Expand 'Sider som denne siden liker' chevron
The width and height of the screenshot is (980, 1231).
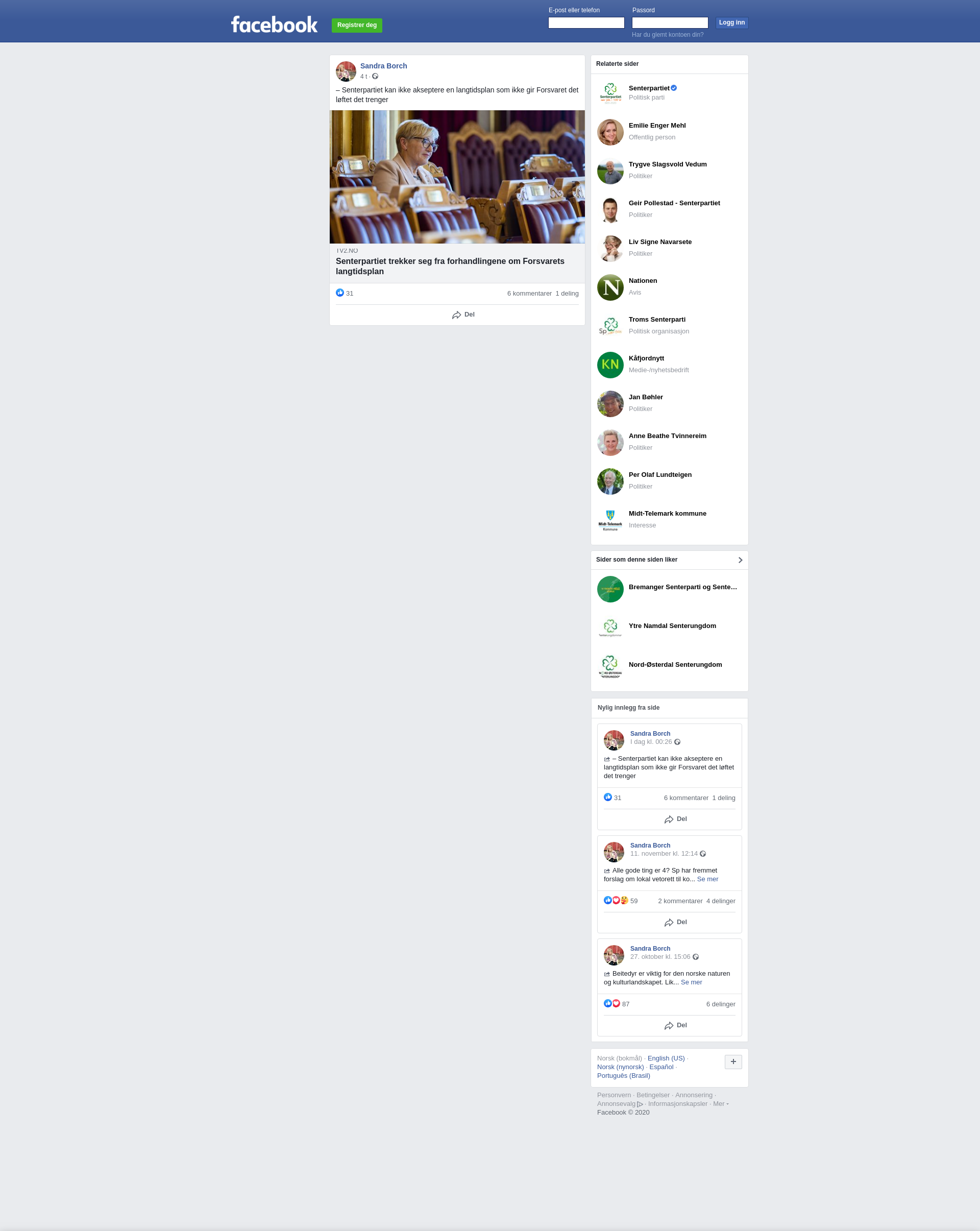pos(740,560)
